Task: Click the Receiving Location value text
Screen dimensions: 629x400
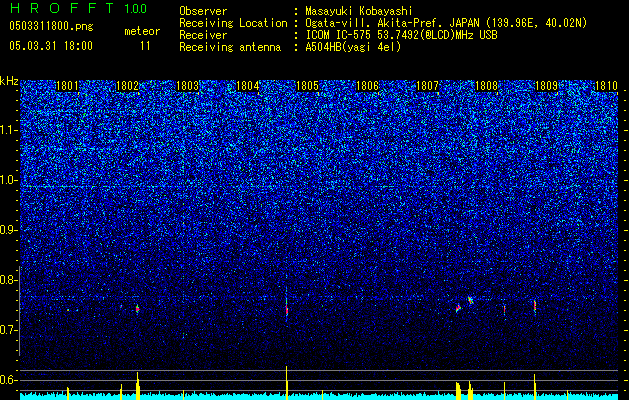Action: (x=446, y=23)
